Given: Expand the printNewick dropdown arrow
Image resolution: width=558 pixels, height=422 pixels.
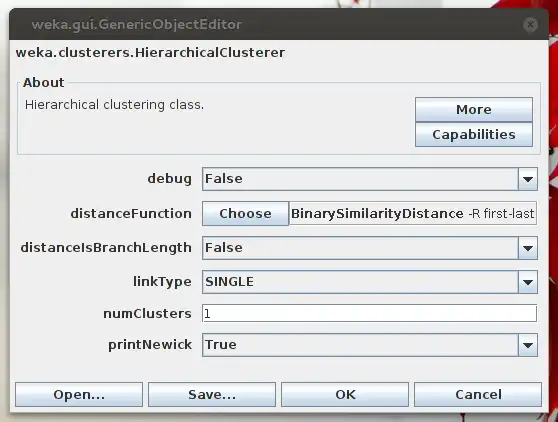Looking at the screenshot, I should (x=528, y=345).
